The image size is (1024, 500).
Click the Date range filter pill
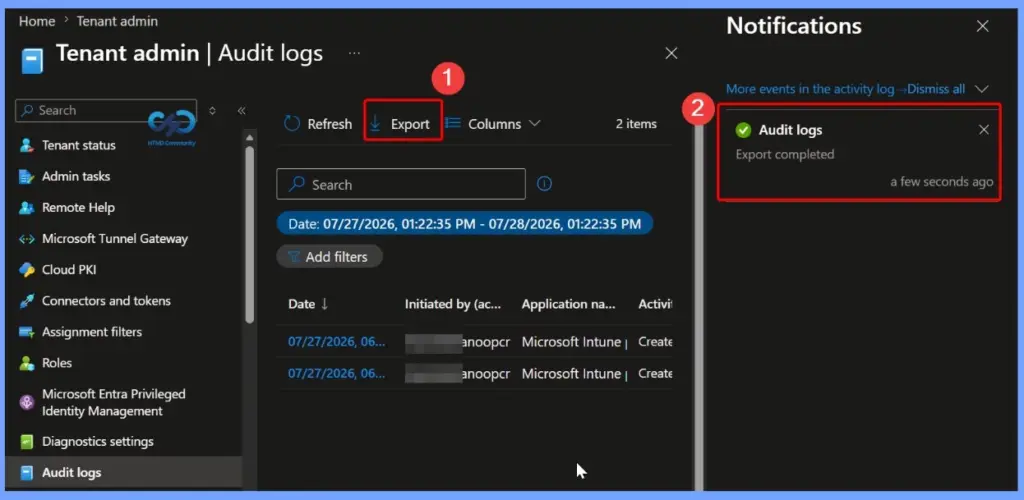[464, 224]
